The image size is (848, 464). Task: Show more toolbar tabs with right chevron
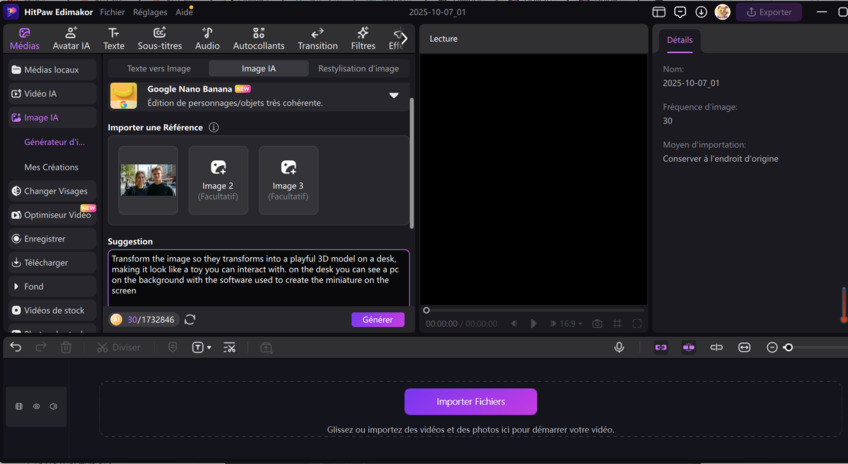click(401, 38)
